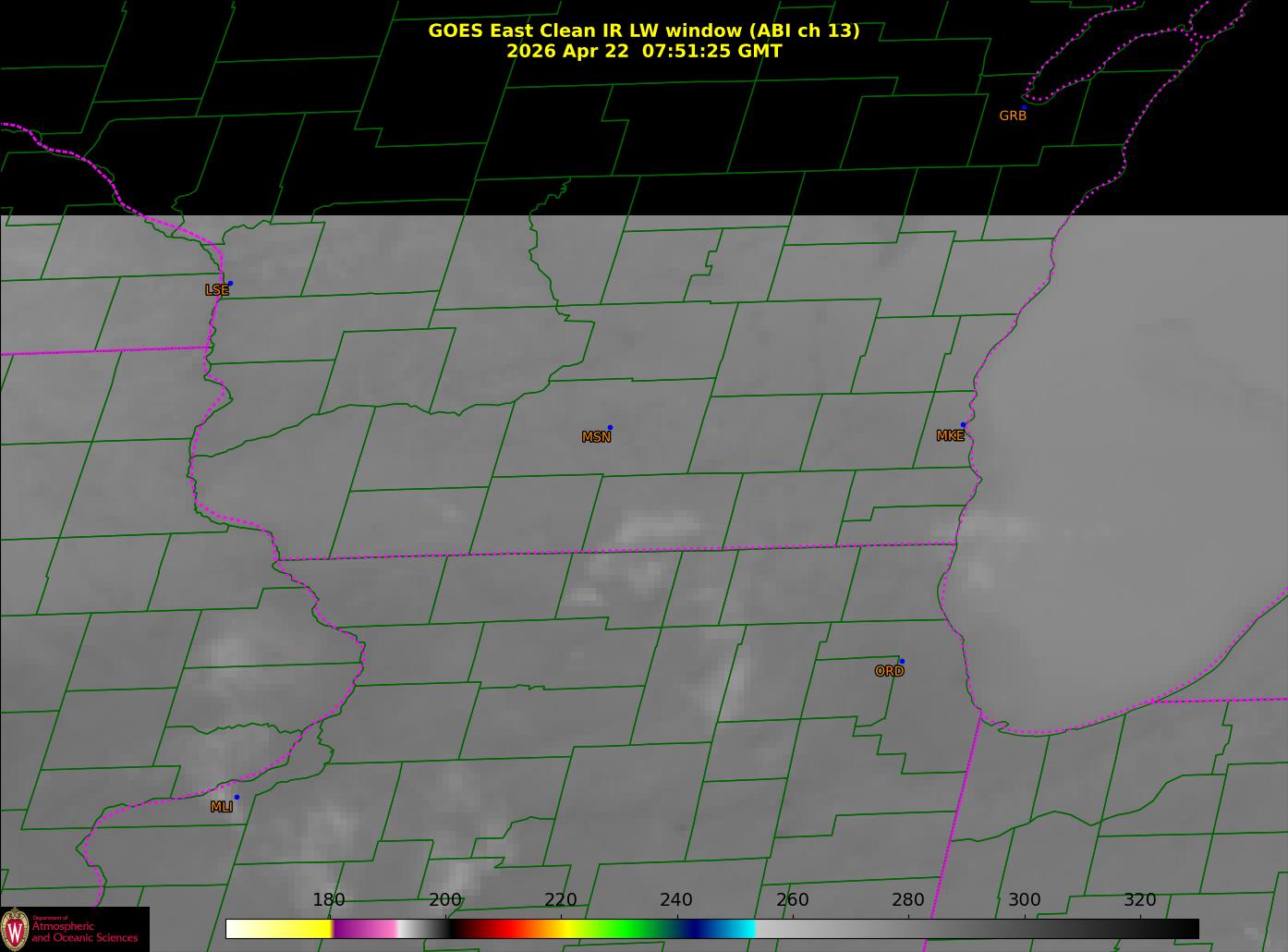Click the MKE station marker dot
The image size is (1288, 952).
[x=963, y=425]
